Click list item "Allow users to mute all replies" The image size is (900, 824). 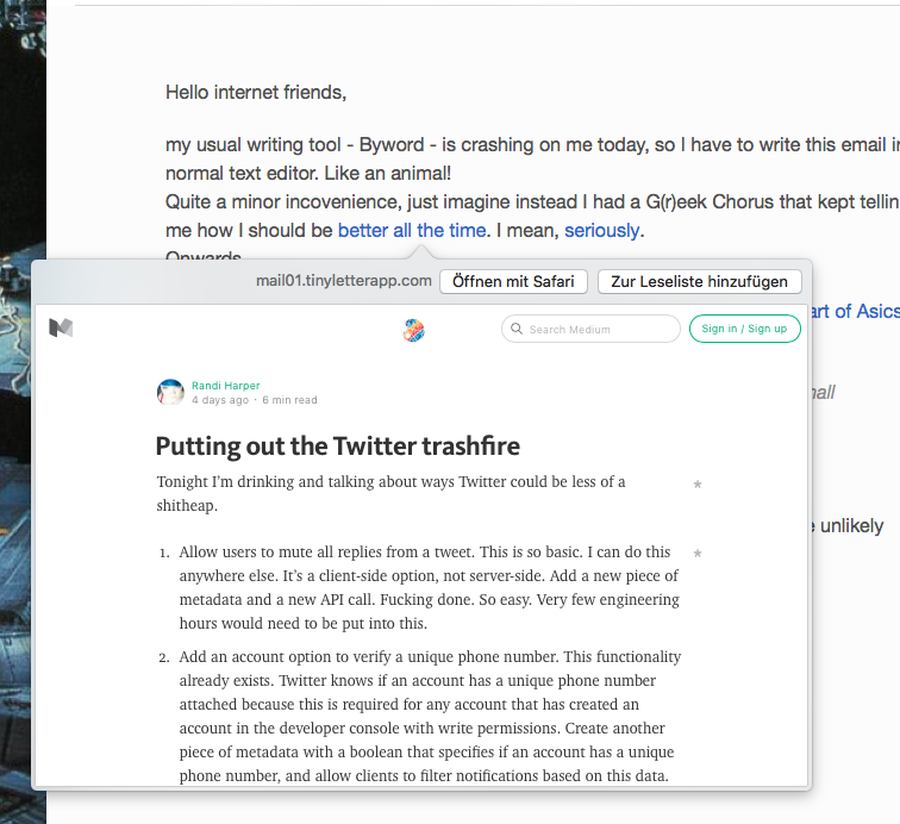point(429,588)
